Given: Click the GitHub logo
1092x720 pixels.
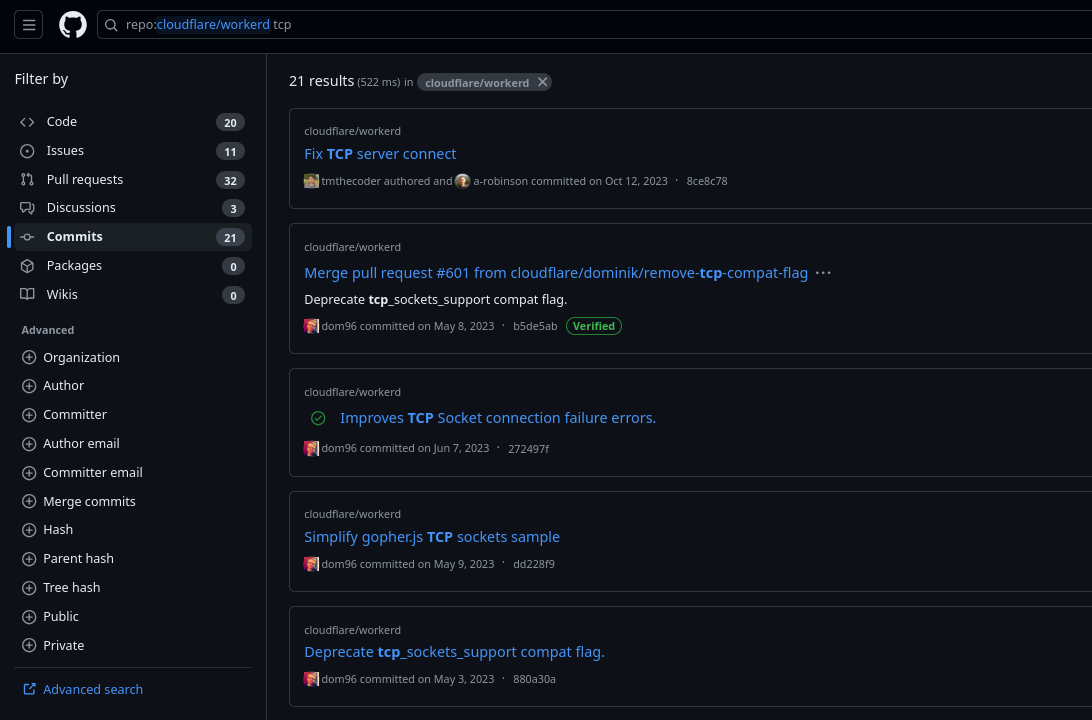Looking at the screenshot, I should pos(72,24).
